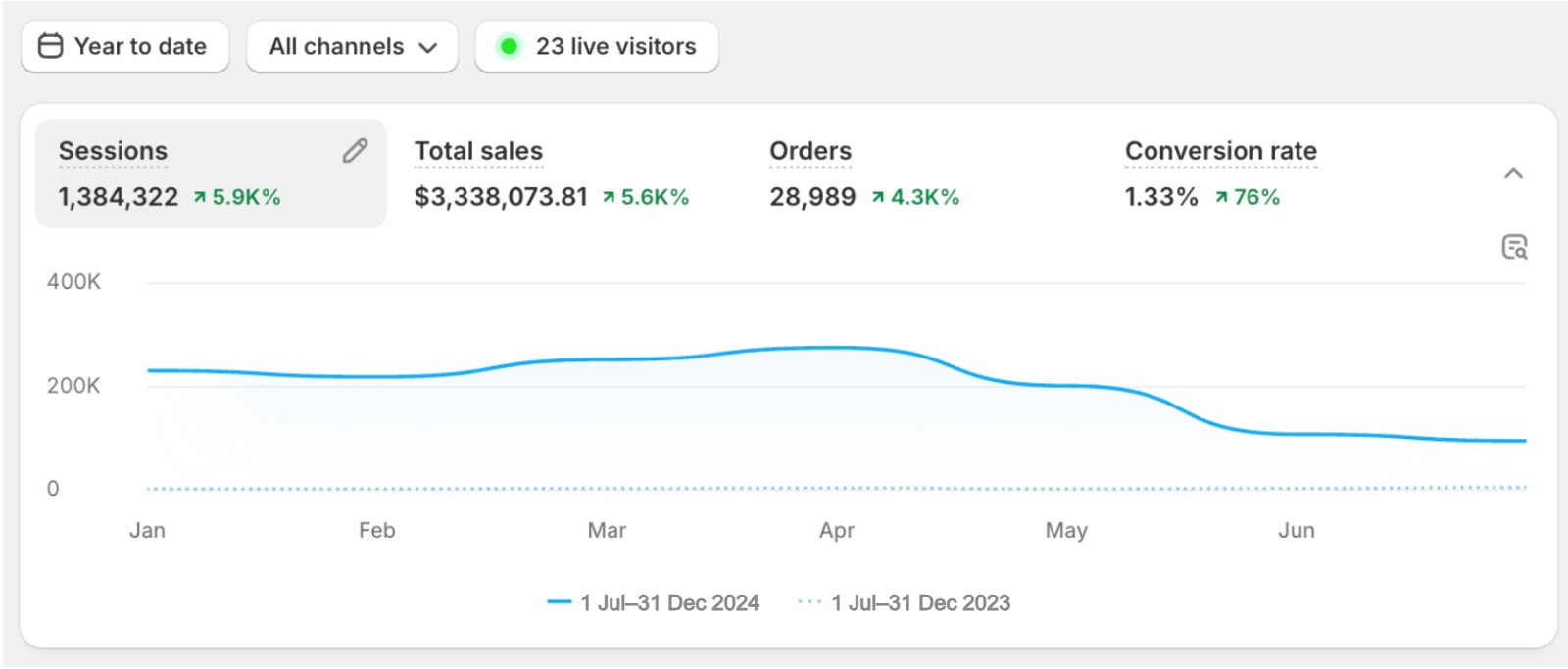Open the All channels dropdown
Image resolution: width=1568 pixels, height=669 pixels.
click(x=352, y=46)
